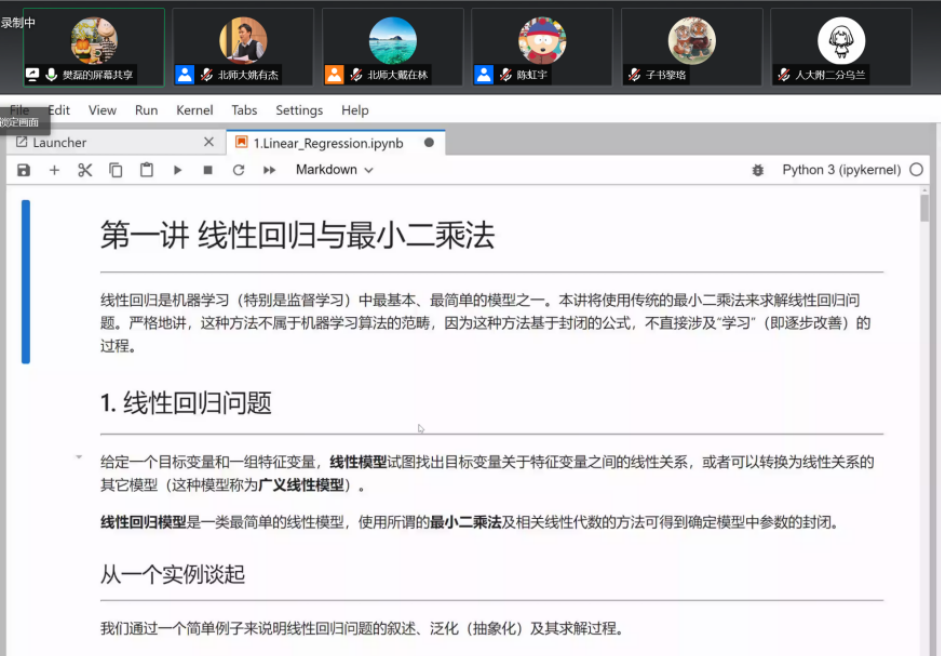Copy the selected cell
The image size is (941, 656).
tap(116, 170)
